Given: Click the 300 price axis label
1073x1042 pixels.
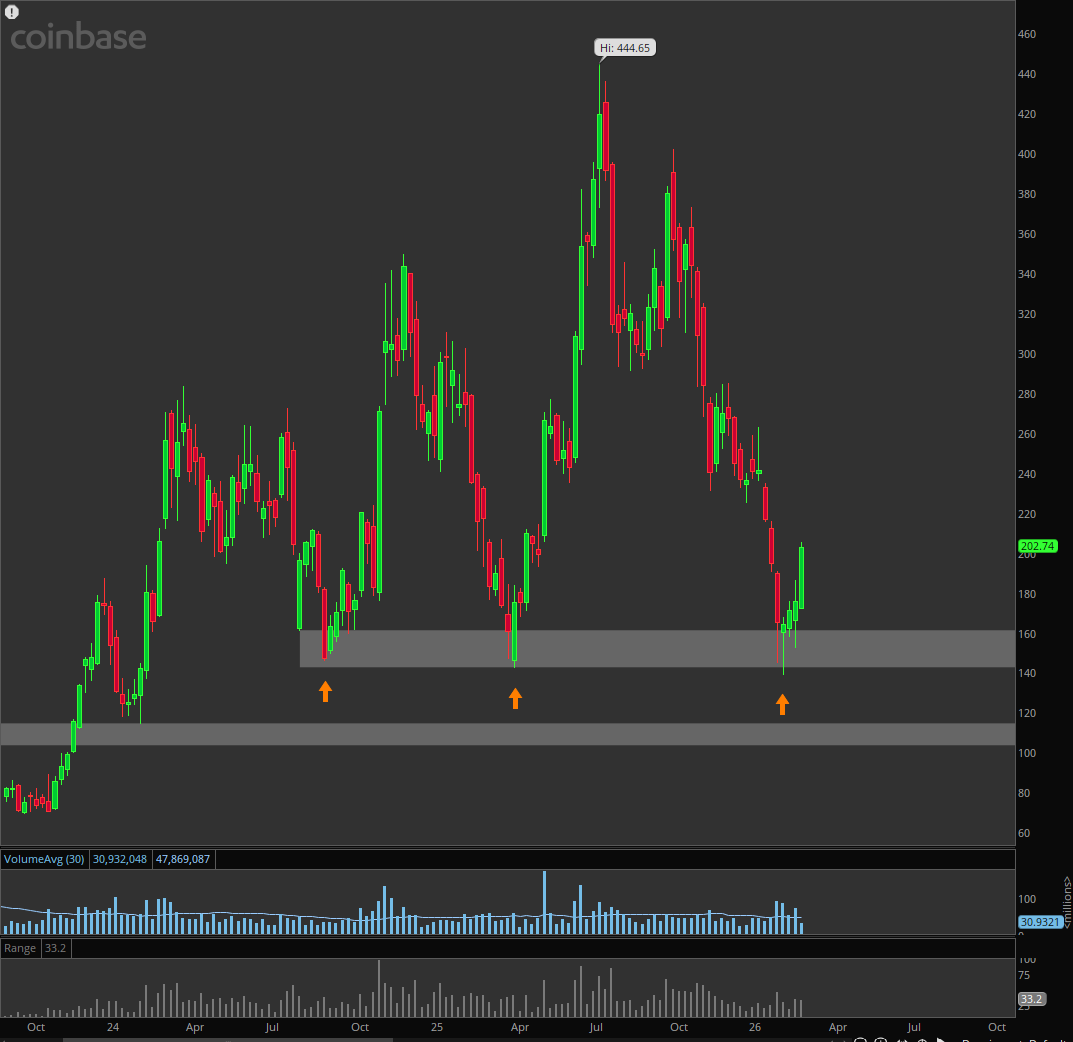Looking at the screenshot, I should click(x=1027, y=354).
